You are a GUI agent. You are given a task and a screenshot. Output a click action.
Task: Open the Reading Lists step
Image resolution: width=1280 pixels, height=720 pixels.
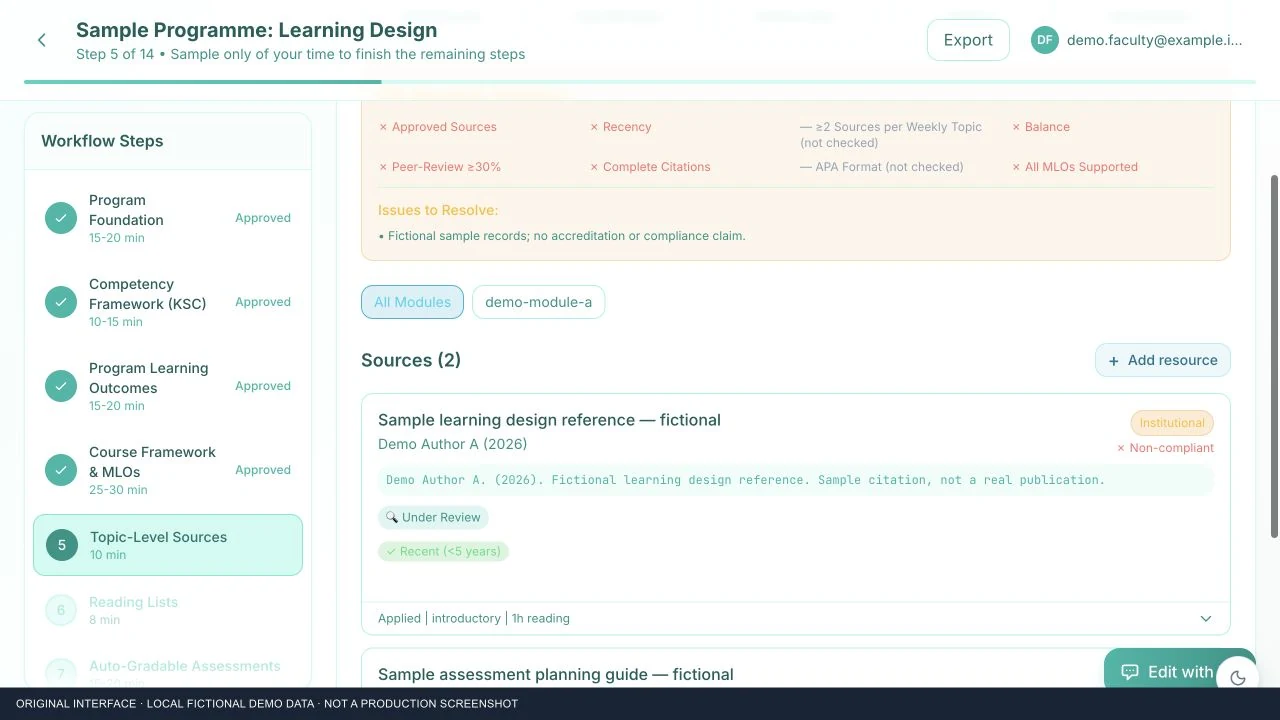coord(168,610)
